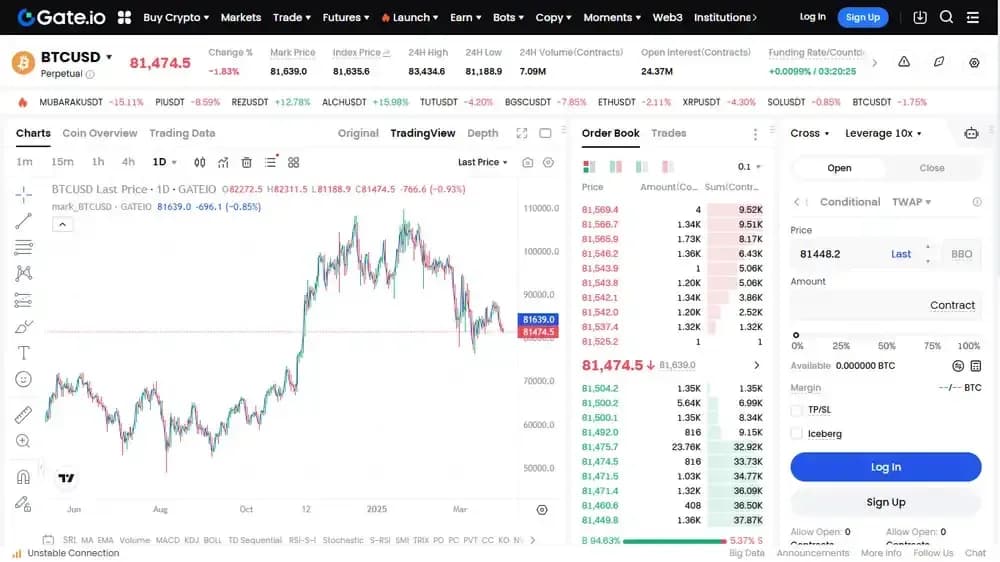Open the emoji icons tool
This screenshot has height=562, width=1000.
24,380
